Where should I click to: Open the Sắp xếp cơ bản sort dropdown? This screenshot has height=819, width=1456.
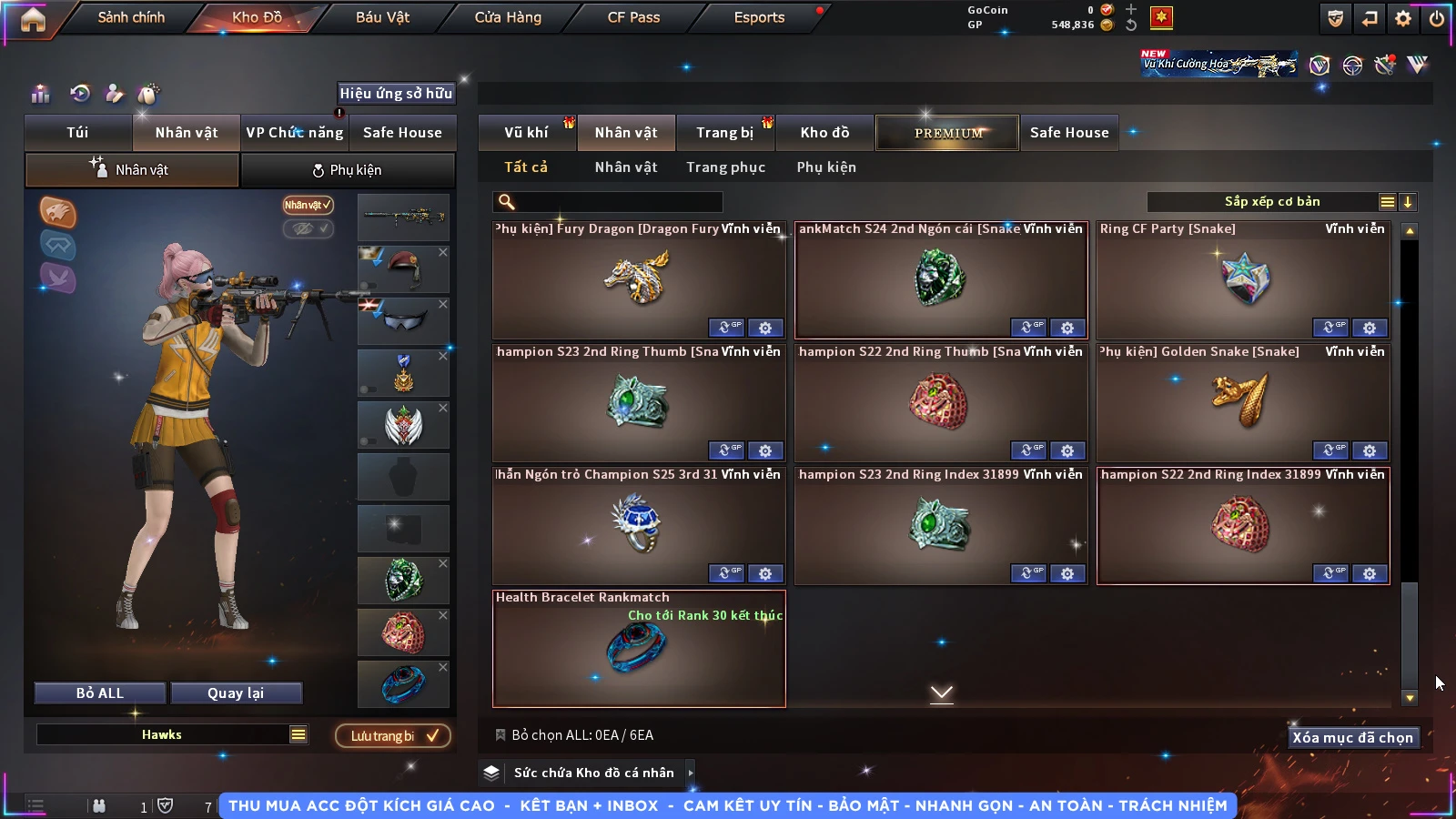tap(1272, 202)
